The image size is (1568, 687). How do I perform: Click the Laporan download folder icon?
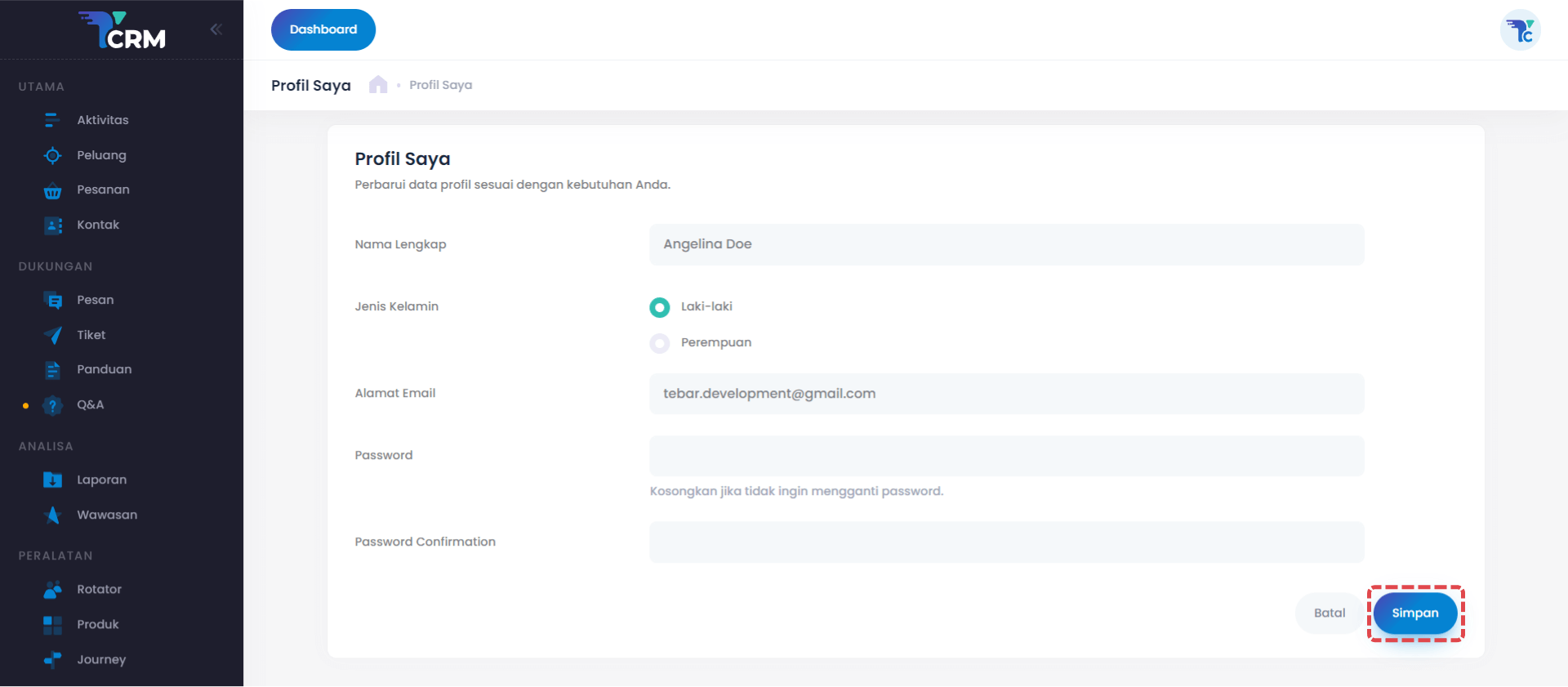click(52, 480)
